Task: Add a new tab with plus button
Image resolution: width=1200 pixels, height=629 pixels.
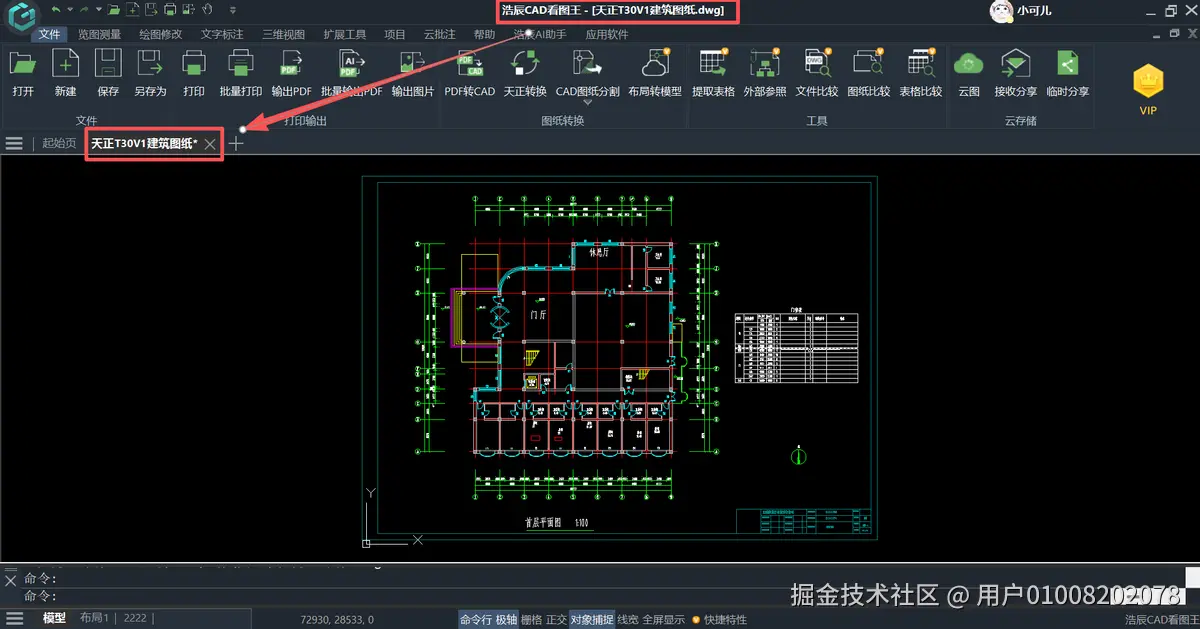Action: pos(236,144)
